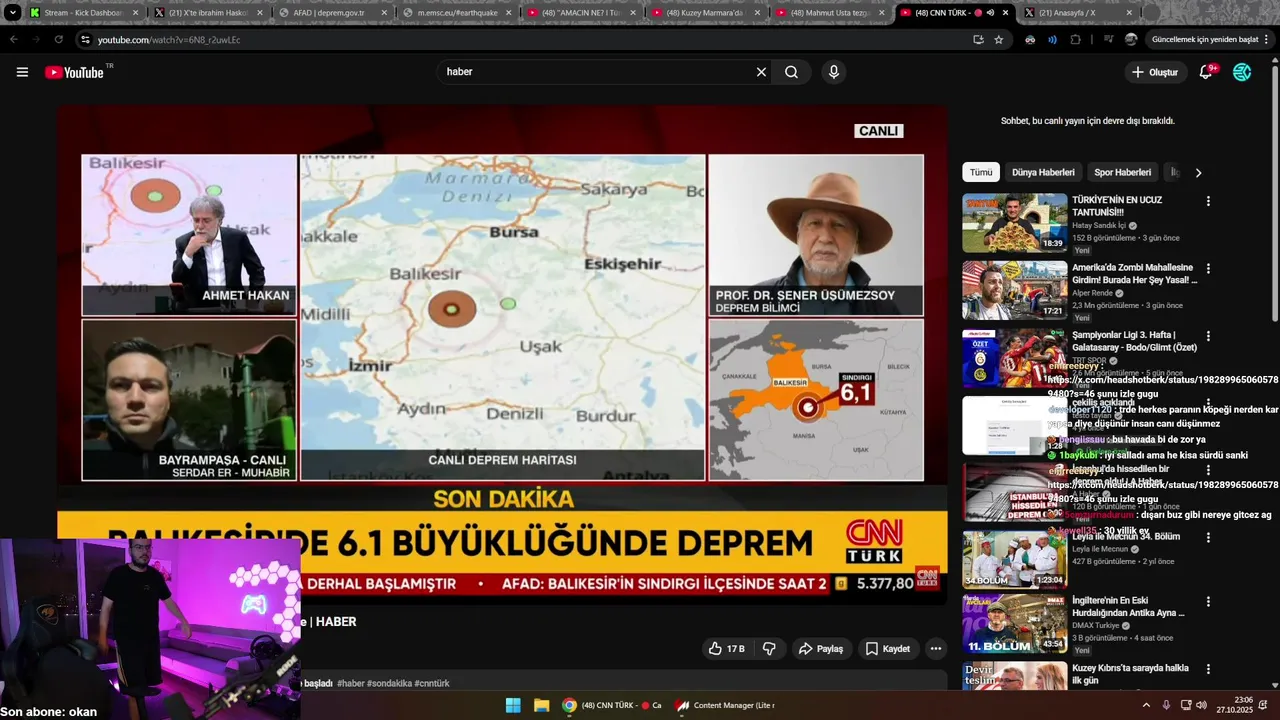Click the #sondakika hashtag link
The width and height of the screenshot is (1280, 720).
(389, 683)
